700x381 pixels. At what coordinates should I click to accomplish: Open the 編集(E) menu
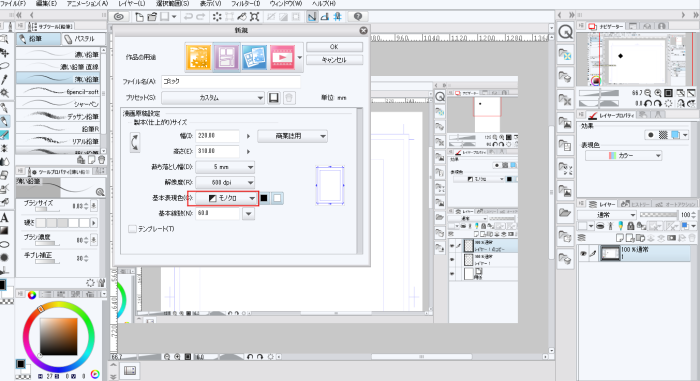click(x=46, y=4)
